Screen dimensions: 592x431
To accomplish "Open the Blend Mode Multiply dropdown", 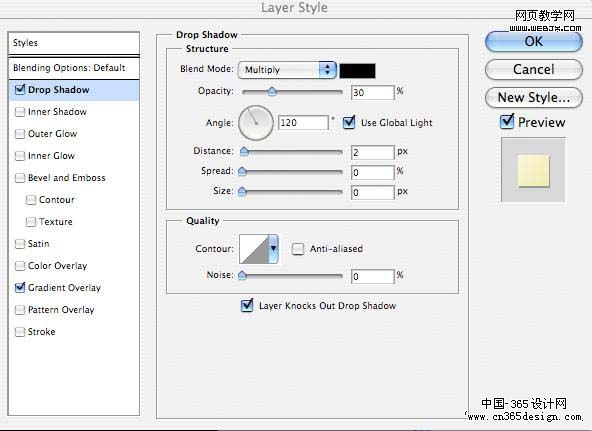I will (287, 70).
